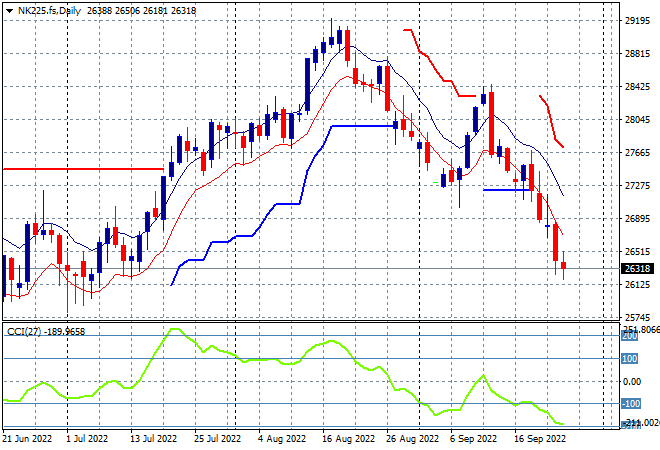660x450 pixels.
Task: Click the 26 Aug 2022 date label
Action: [x=412, y=439]
